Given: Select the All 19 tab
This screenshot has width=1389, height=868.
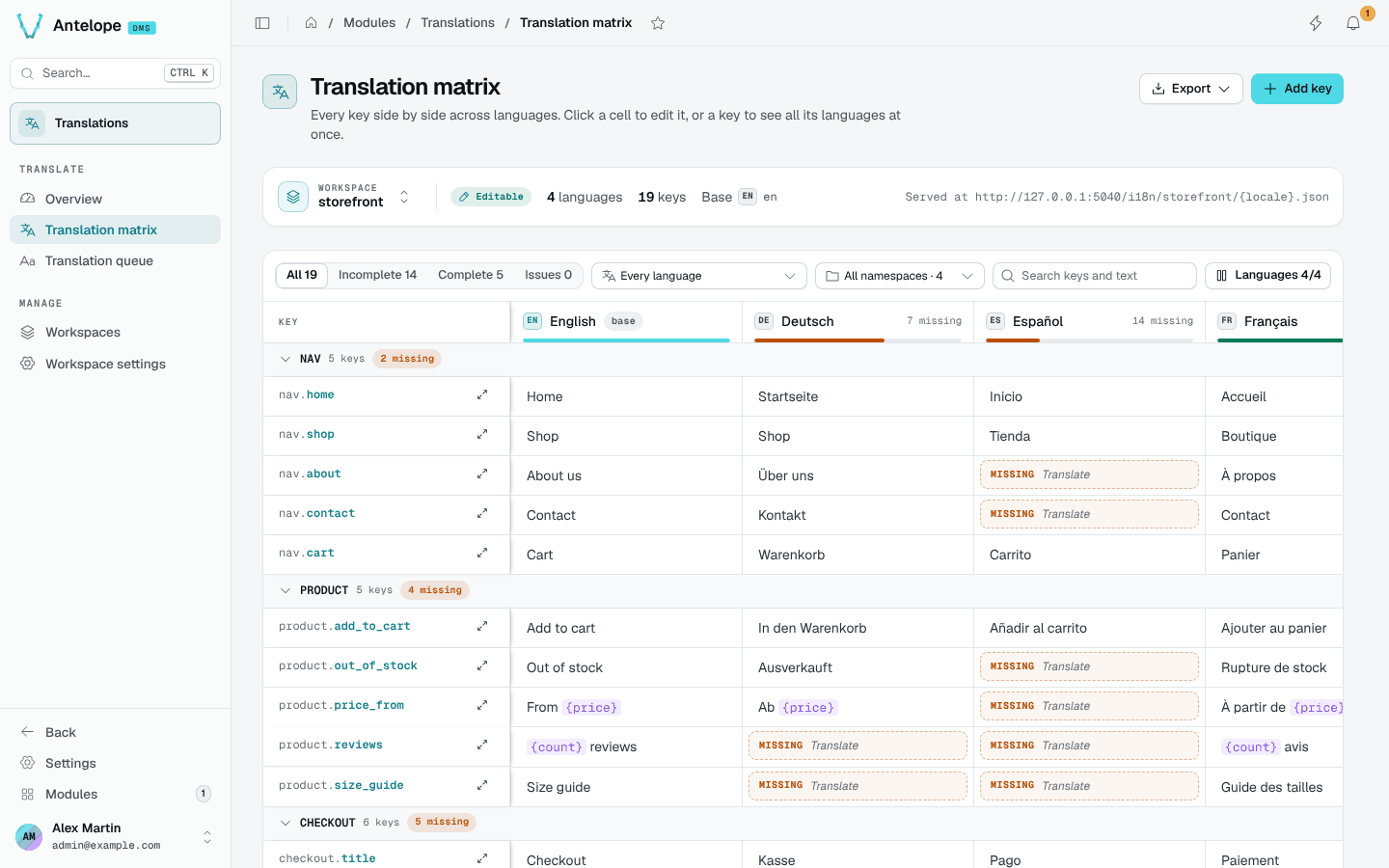Looking at the screenshot, I should tap(302, 275).
